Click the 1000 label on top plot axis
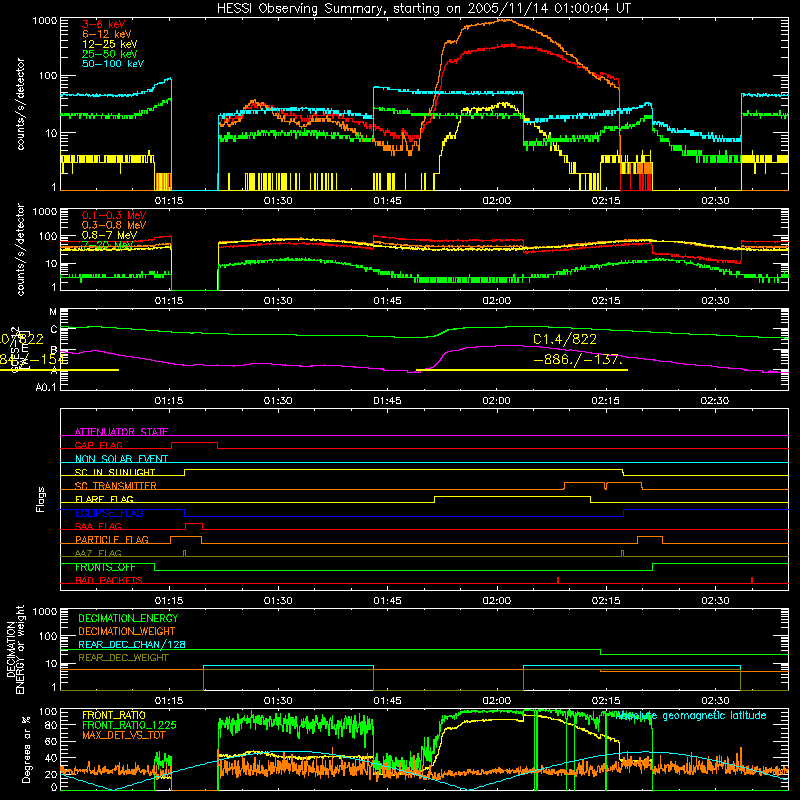 (x=44, y=21)
